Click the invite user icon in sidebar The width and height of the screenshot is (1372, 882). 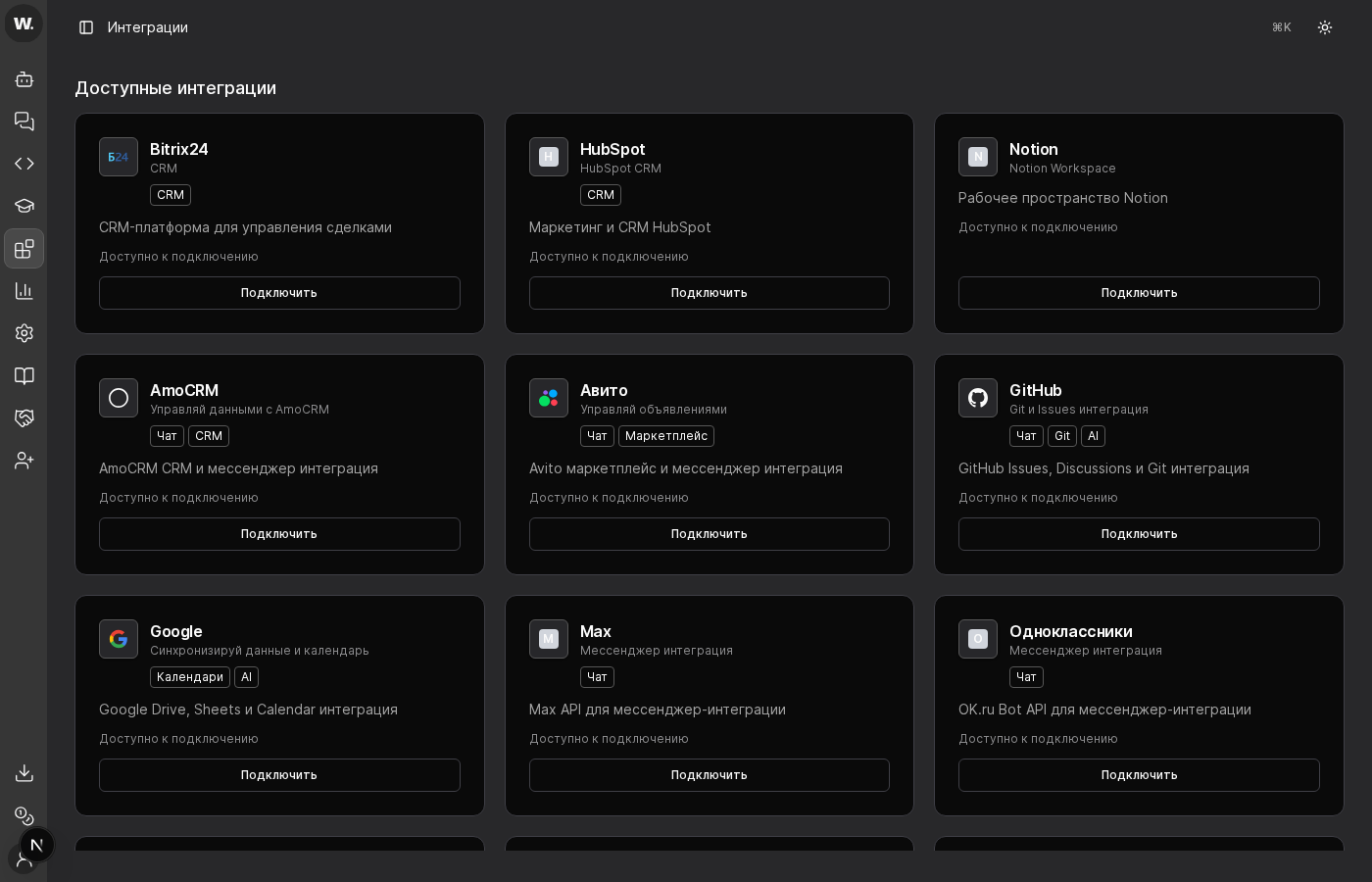click(x=24, y=461)
